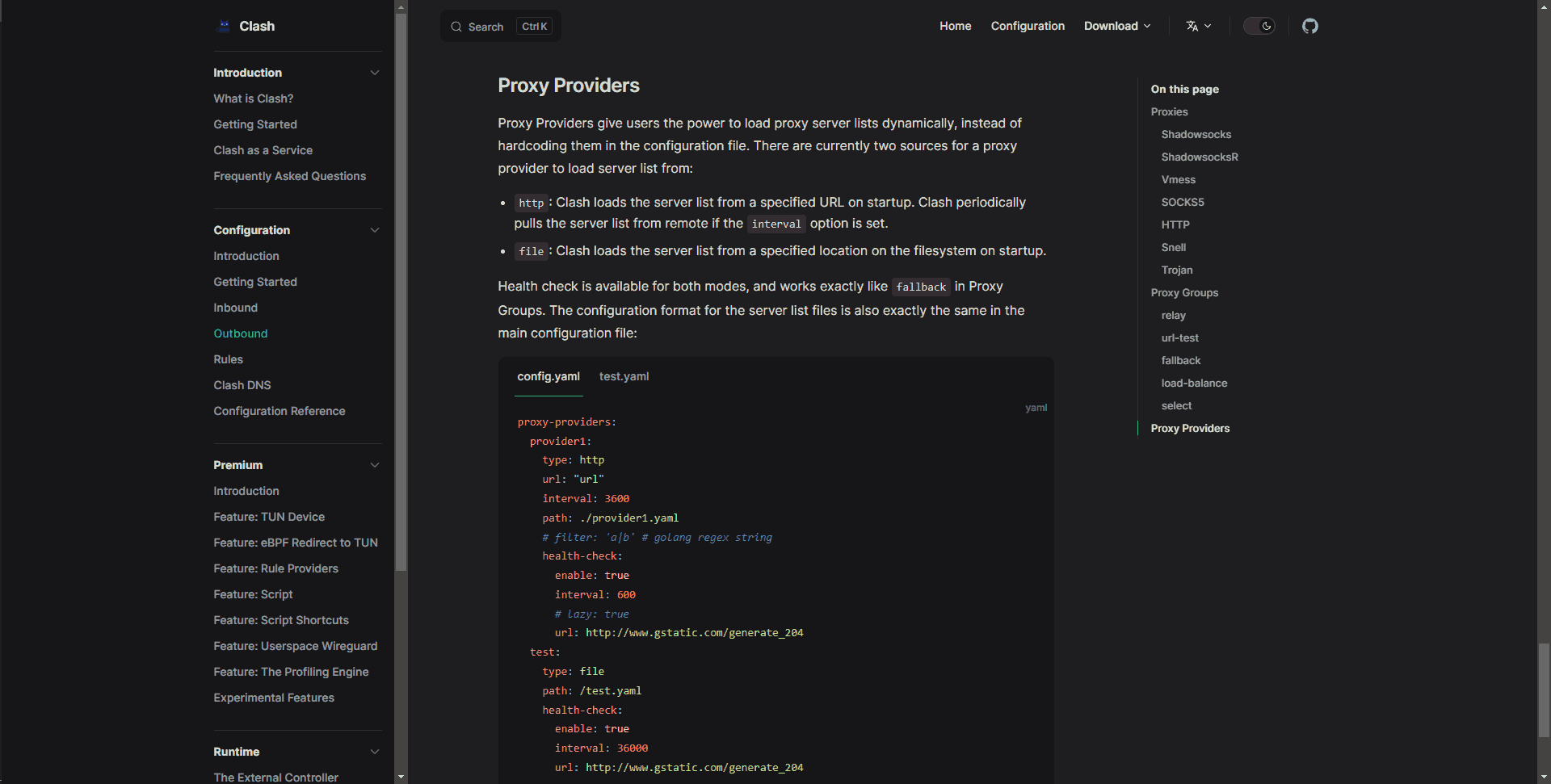Open the language translation icon
1551x784 pixels.
pos(1192,26)
